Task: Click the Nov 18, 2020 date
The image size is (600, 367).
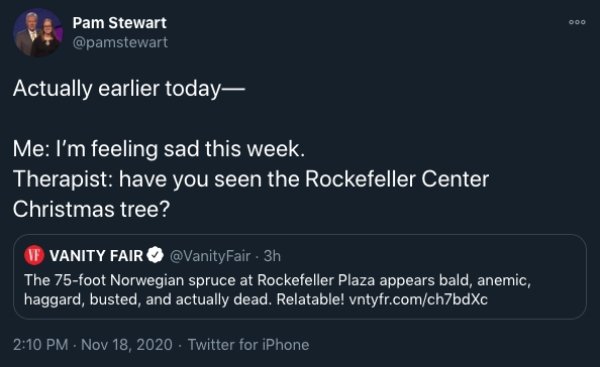Action: point(127,345)
